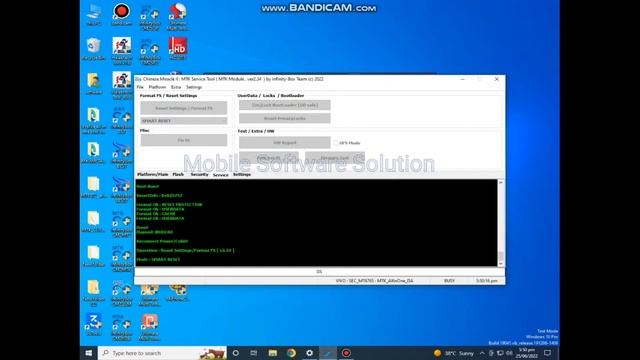Click the Reset PrivacyLocks button
640x360 pixels.
click(x=284, y=118)
